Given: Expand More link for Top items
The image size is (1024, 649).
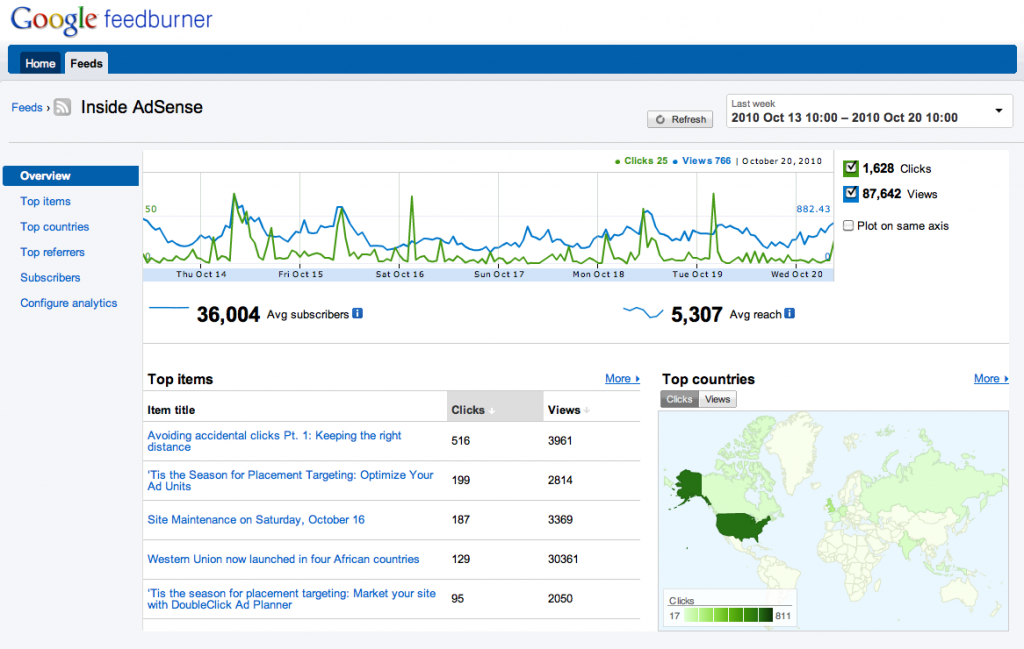Looking at the screenshot, I should pos(622,379).
